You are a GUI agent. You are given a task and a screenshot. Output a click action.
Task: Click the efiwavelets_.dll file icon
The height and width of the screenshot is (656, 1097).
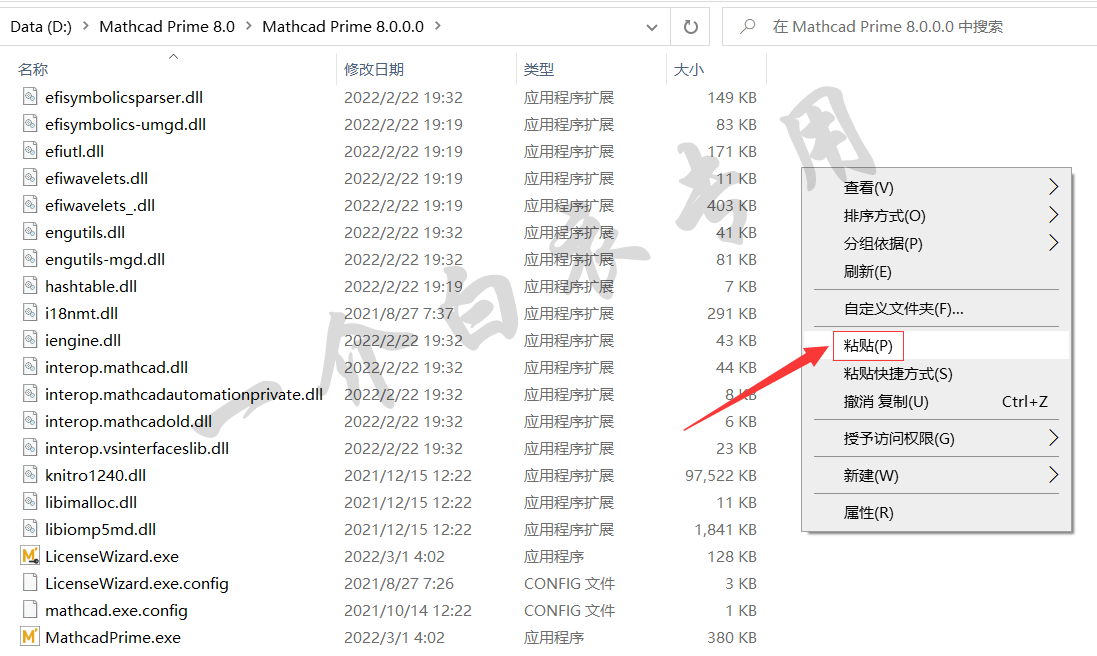pyautogui.click(x=30, y=205)
